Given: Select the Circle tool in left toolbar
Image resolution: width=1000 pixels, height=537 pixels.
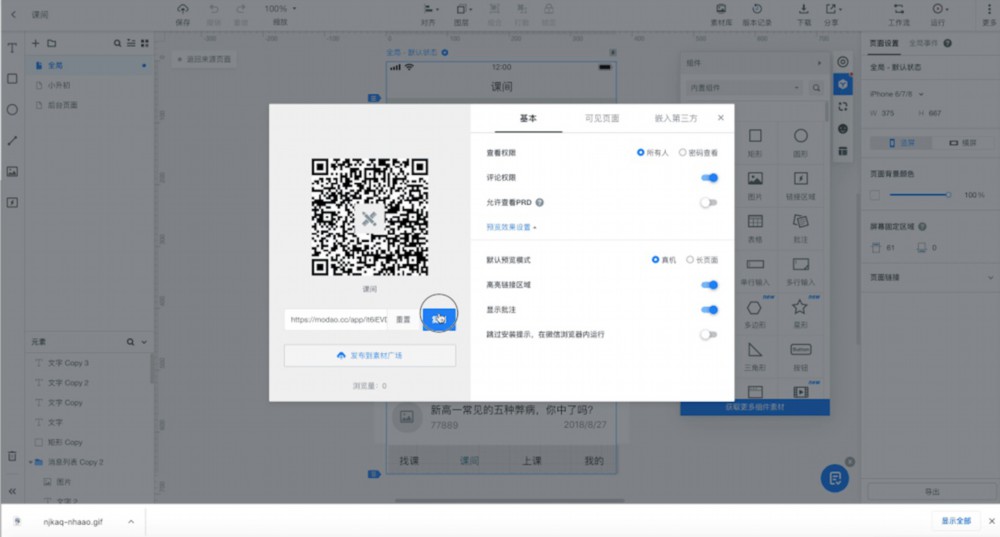Looking at the screenshot, I should click(12, 110).
